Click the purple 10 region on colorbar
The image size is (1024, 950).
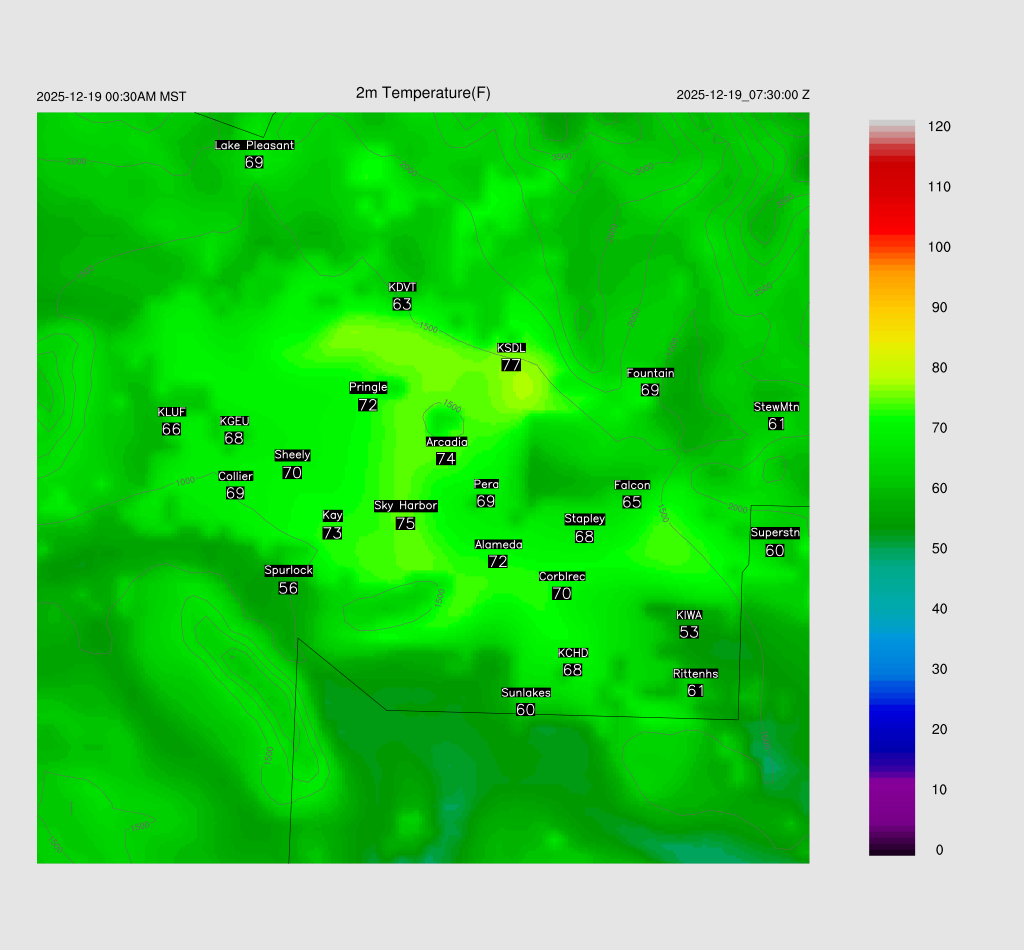point(892,790)
